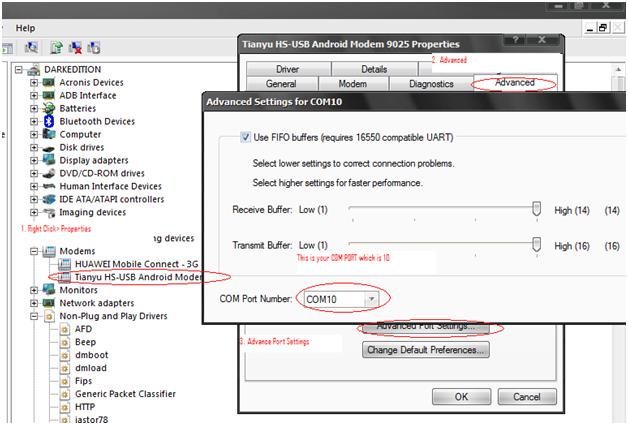This screenshot has height=425, width=628.
Task: Expand the Acronis Devices node
Action: tap(34, 83)
